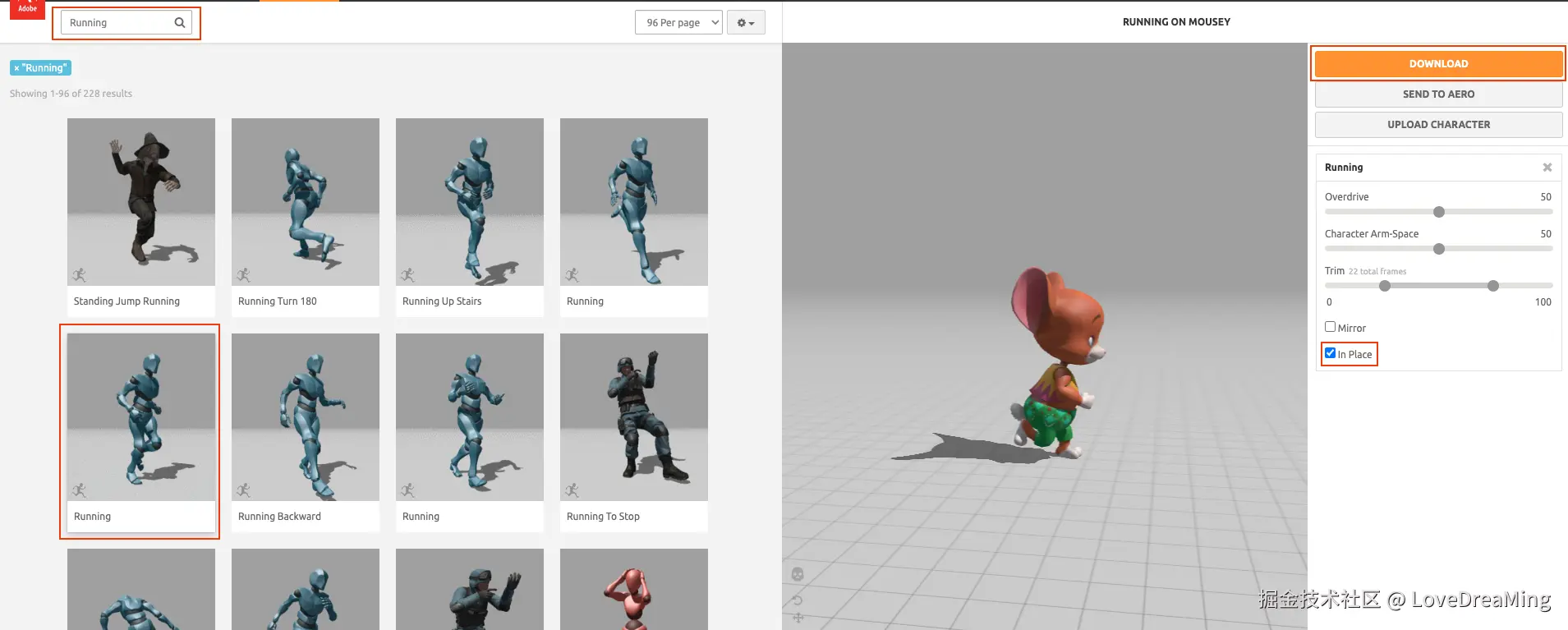The image size is (1568, 630).
Task: Toggle skeleton view with the skull icon
Action: (x=798, y=574)
